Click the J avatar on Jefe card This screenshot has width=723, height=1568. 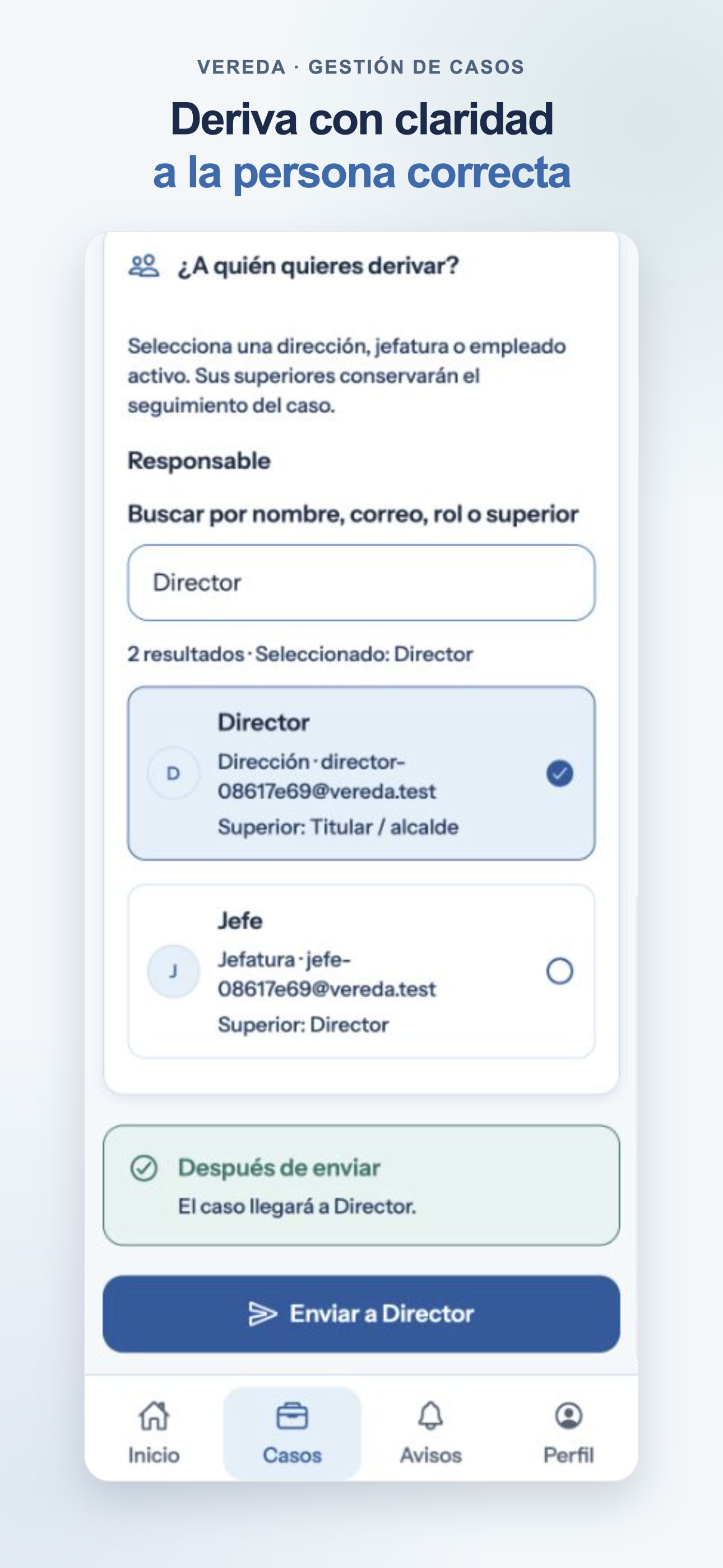tap(173, 971)
